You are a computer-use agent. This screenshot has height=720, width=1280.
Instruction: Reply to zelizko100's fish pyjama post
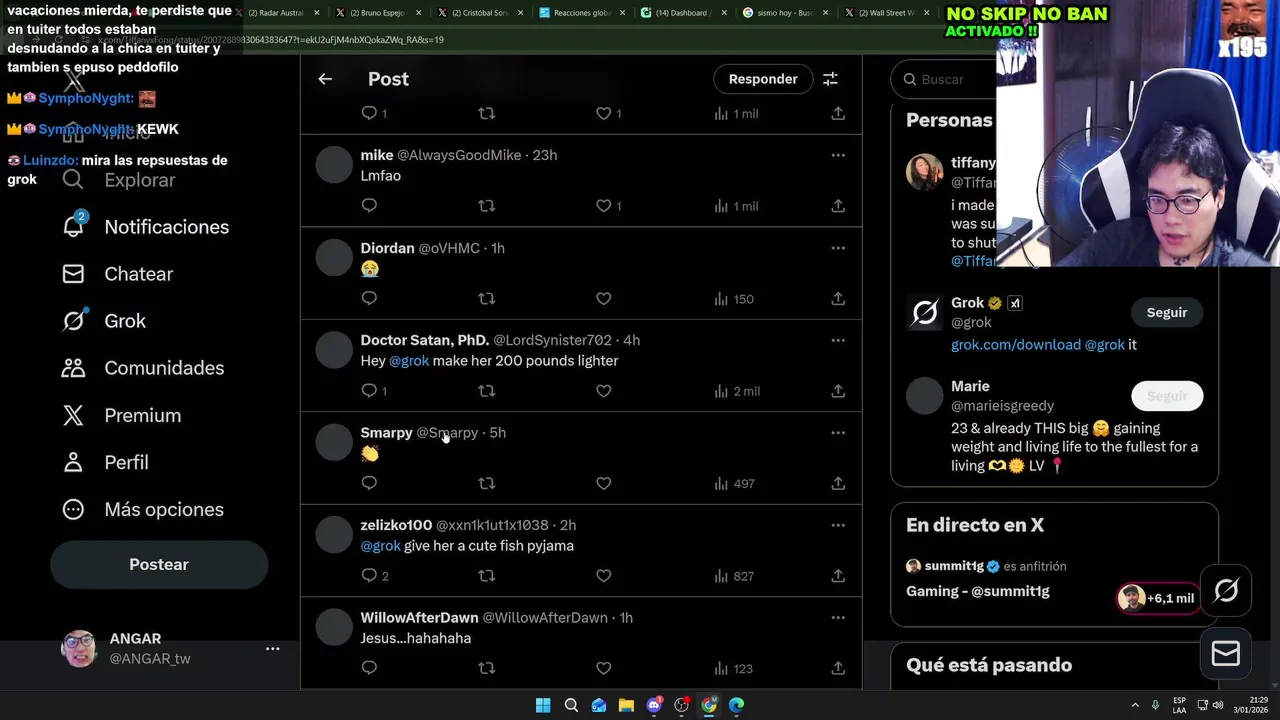[x=375, y=576]
